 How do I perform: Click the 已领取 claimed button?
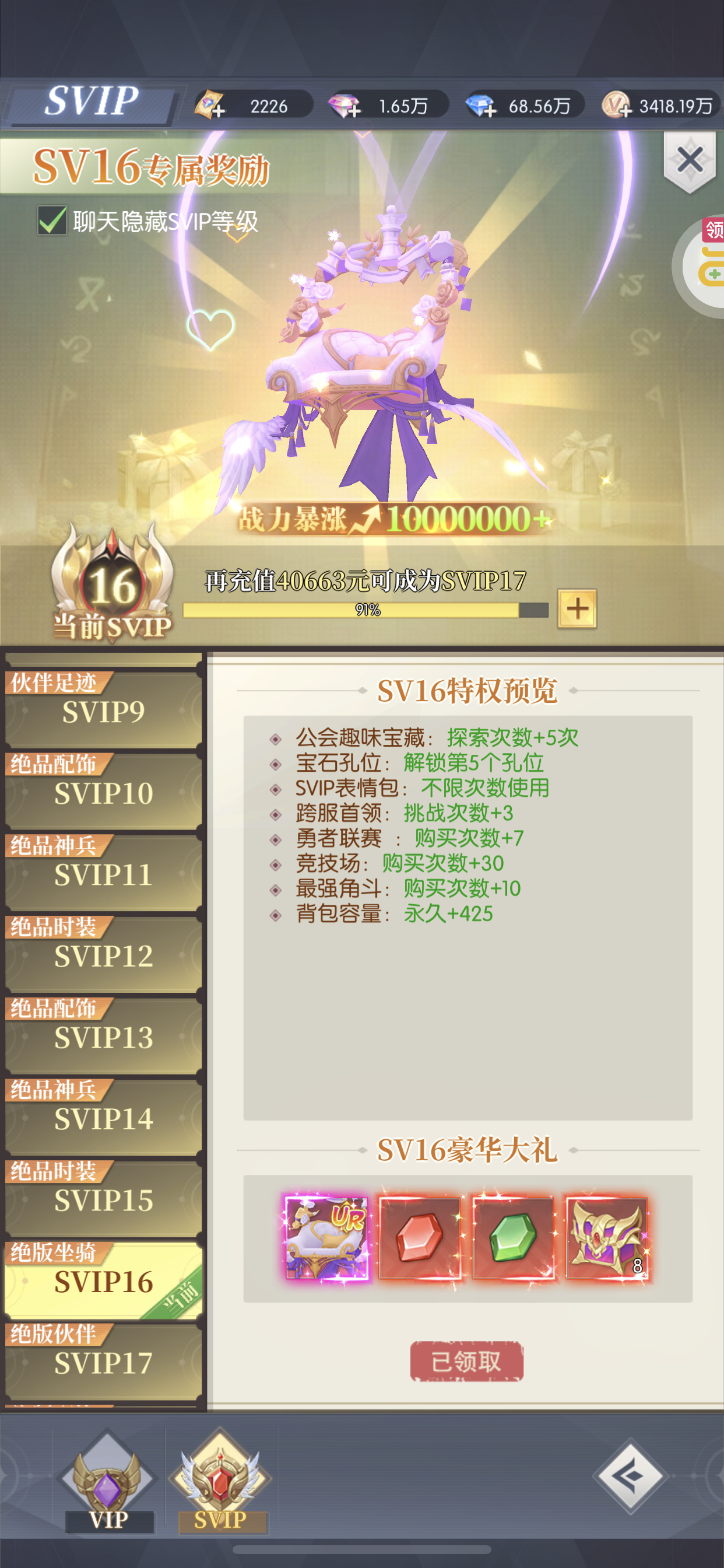pos(467,1361)
